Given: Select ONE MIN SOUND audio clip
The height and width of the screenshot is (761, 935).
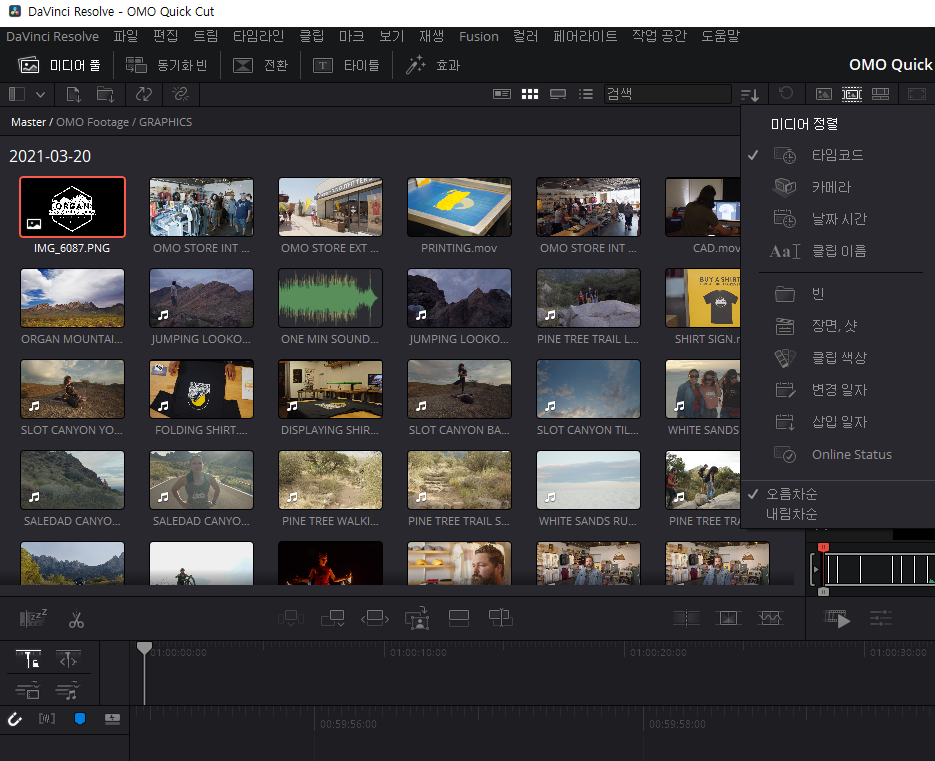Looking at the screenshot, I should click(330, 298).
